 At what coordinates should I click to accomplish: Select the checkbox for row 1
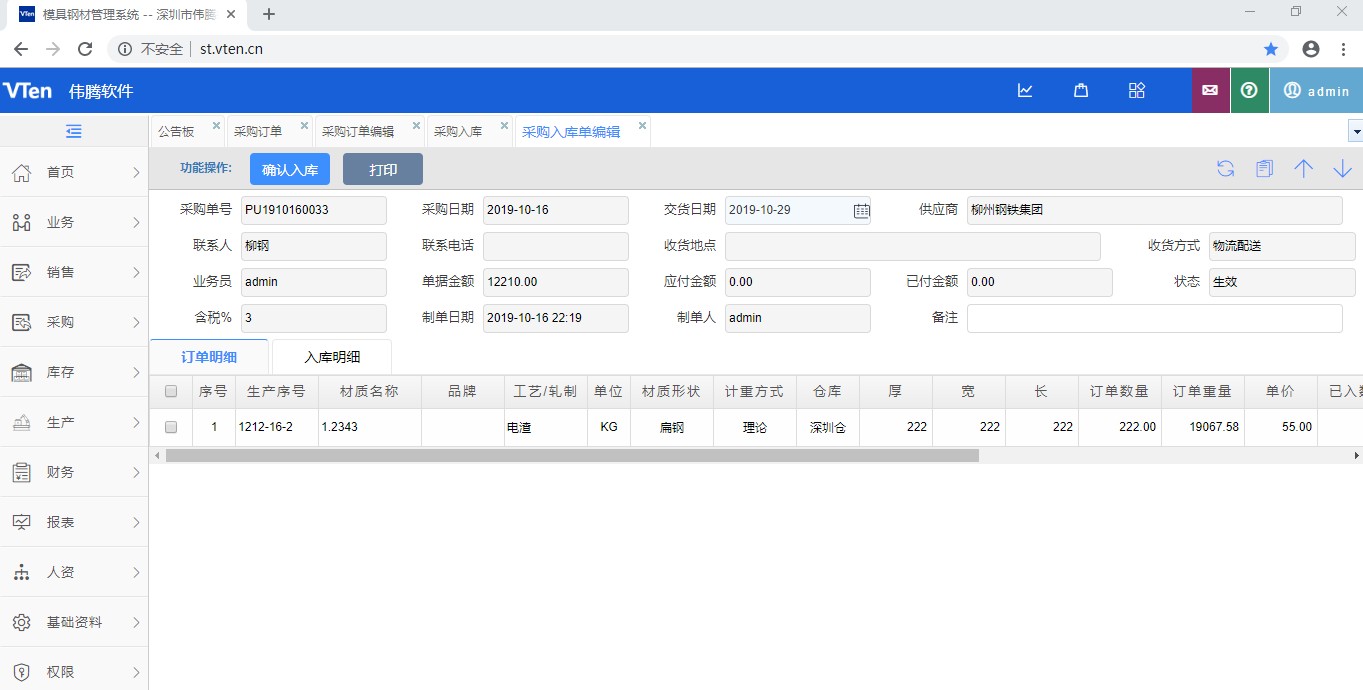pos(171,427)
